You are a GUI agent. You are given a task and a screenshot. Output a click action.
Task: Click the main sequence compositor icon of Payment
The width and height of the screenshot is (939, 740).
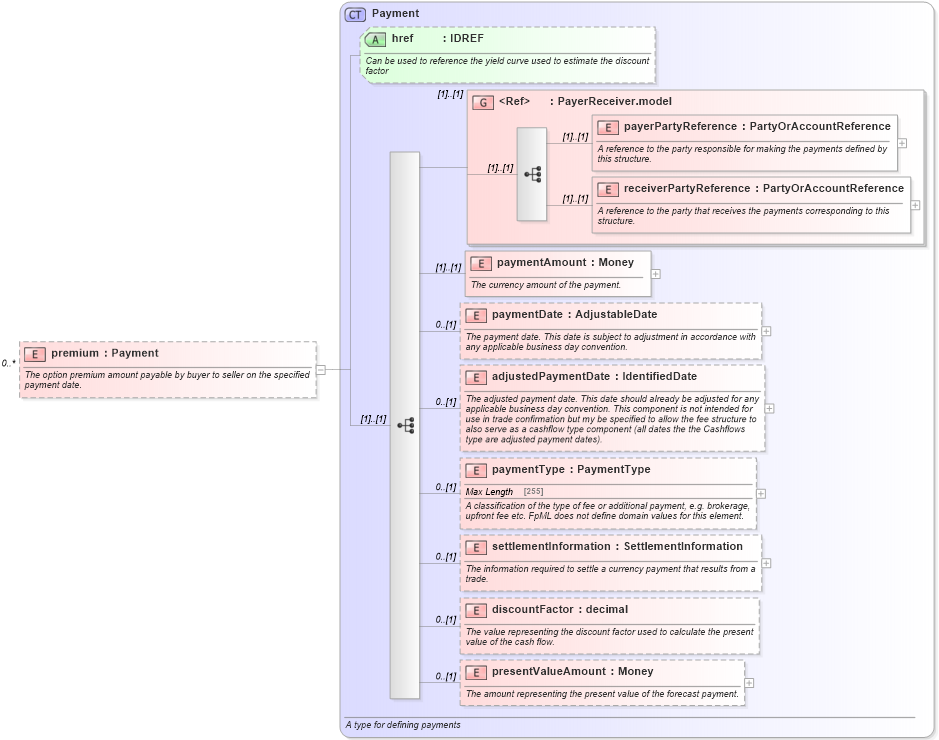click(405, 426)
